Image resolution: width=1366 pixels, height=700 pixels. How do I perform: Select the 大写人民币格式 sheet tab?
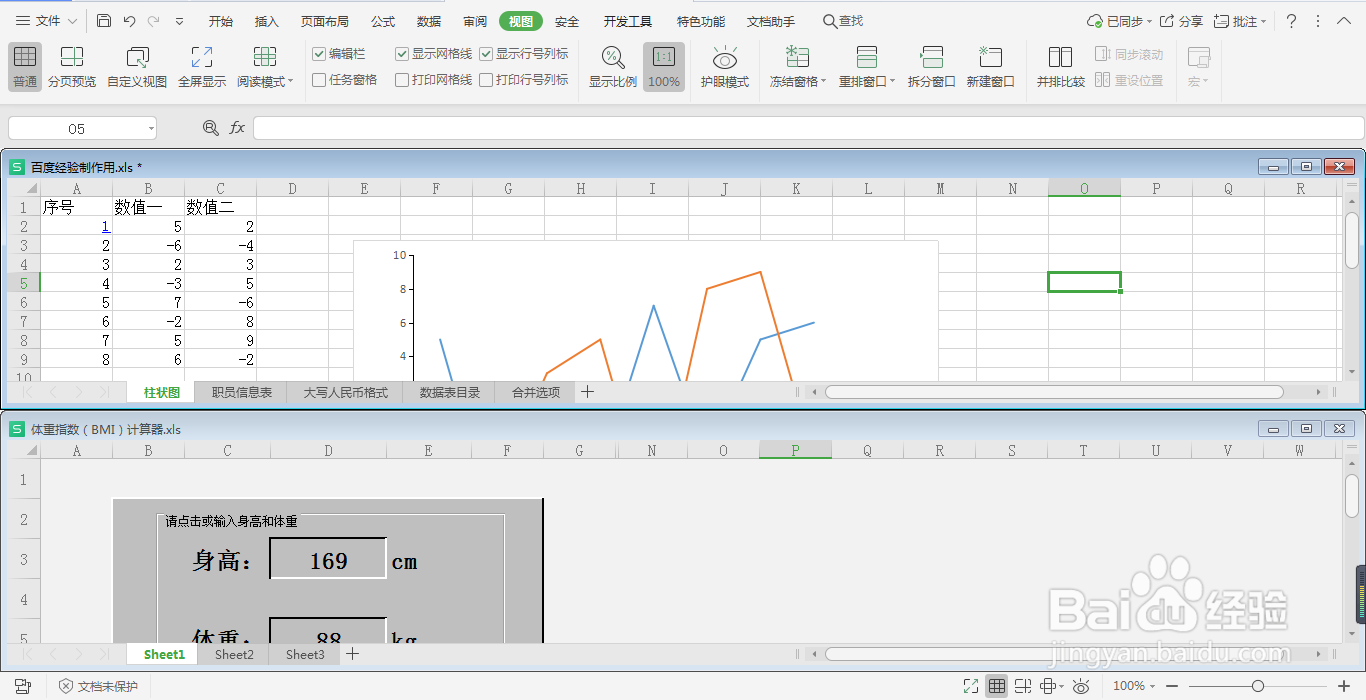(x=345, y=393)
